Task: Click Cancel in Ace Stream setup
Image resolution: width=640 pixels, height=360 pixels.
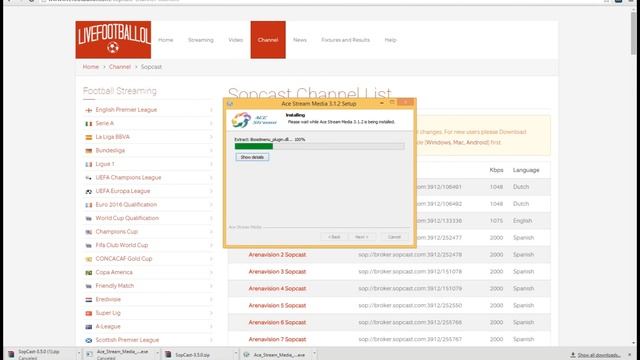Action: (394, 237)
